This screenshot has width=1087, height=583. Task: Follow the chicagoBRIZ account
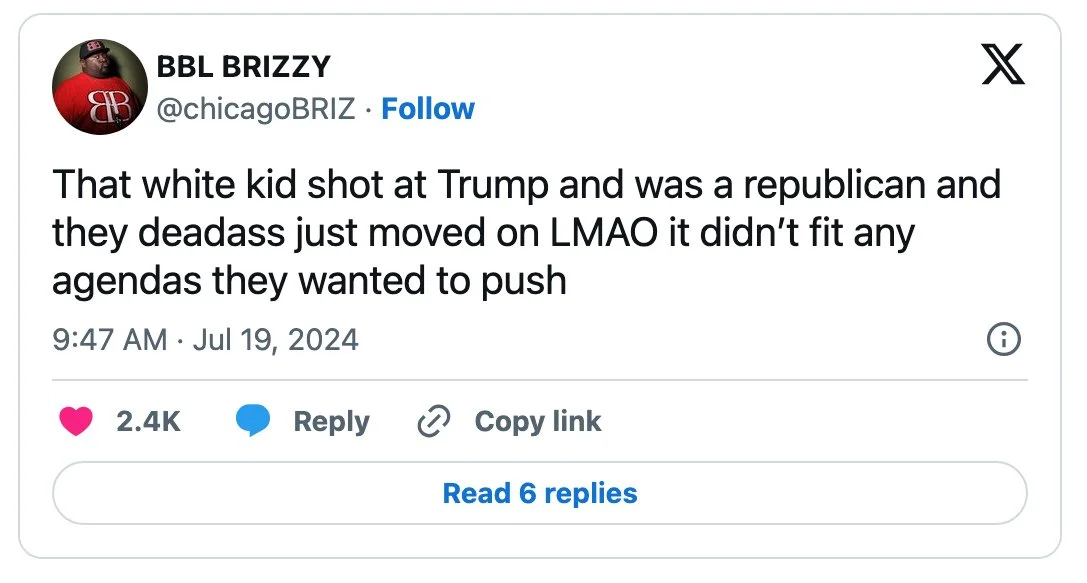click(428, 108)
